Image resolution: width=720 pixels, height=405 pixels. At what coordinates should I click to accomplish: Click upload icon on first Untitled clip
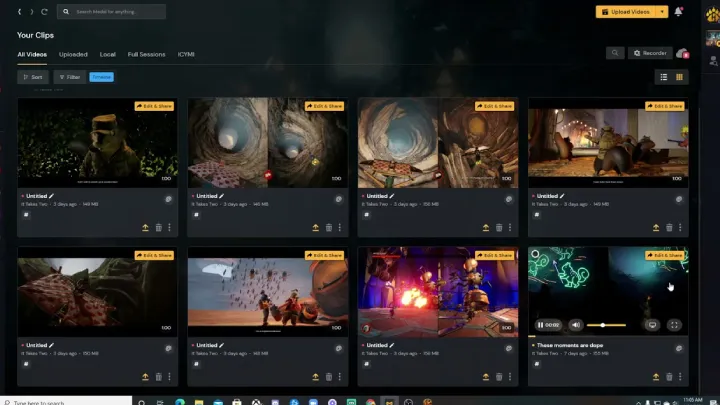pyautogui.click(x=146, y=227)
